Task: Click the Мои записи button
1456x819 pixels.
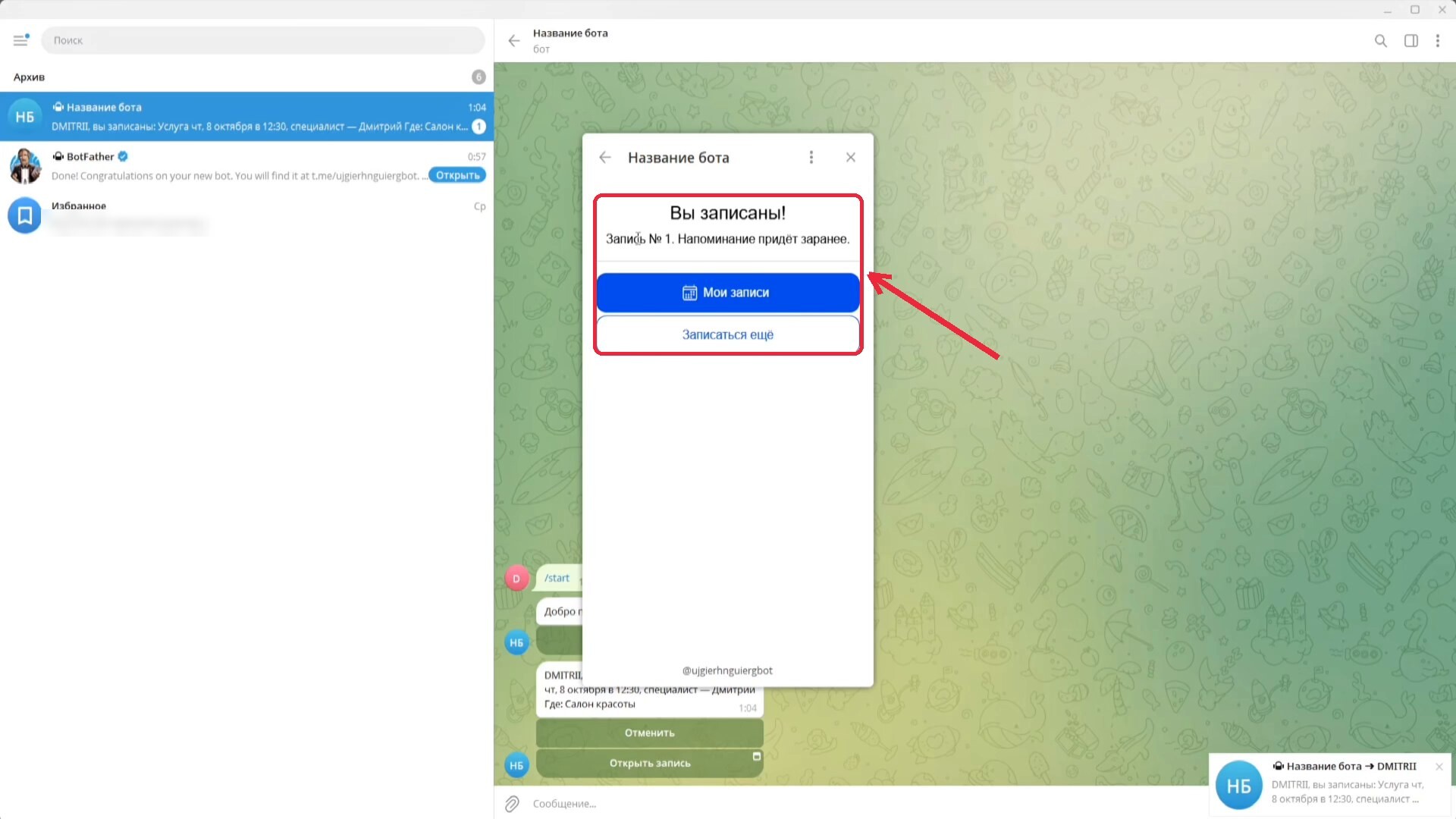Action: [x=728, y=293]
